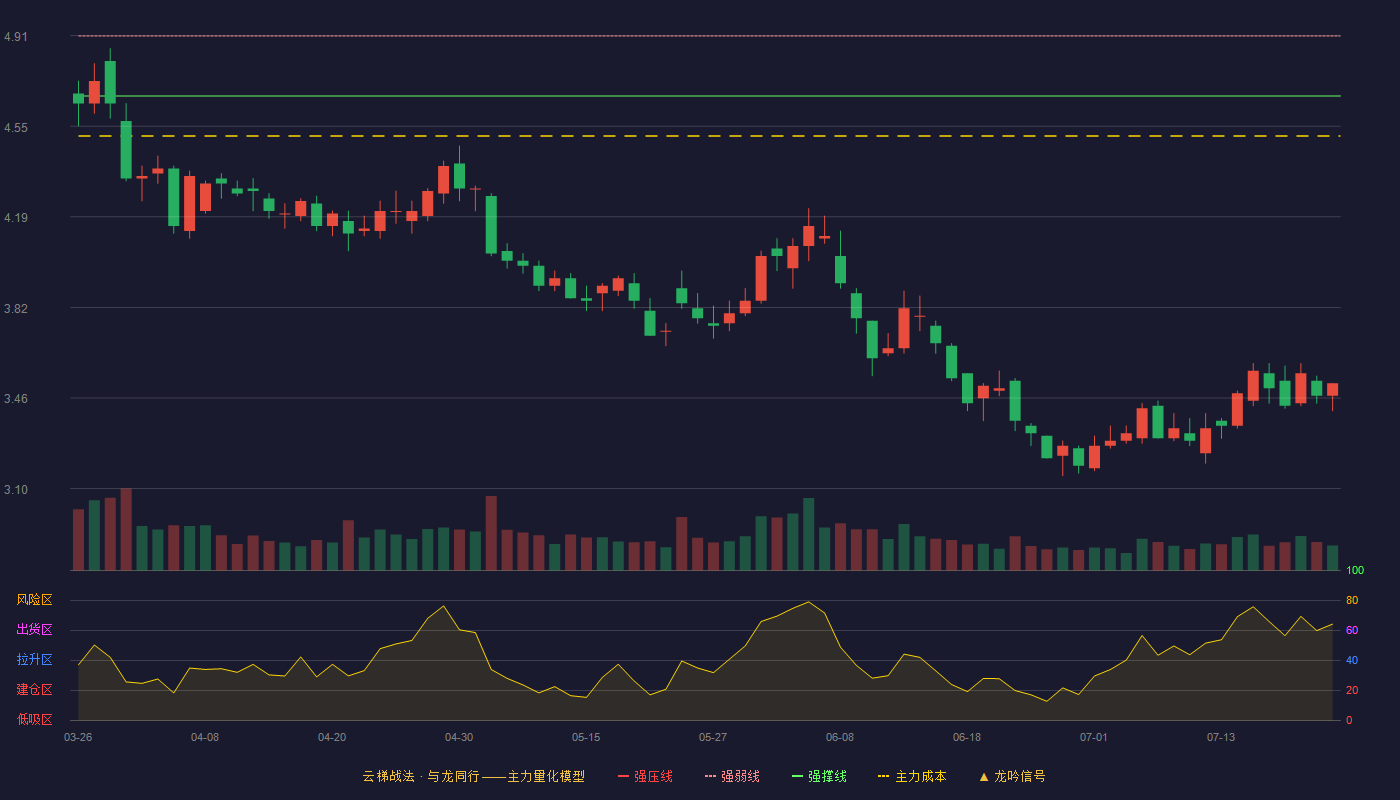Click the 07-01 date label

coord(1094,737)
